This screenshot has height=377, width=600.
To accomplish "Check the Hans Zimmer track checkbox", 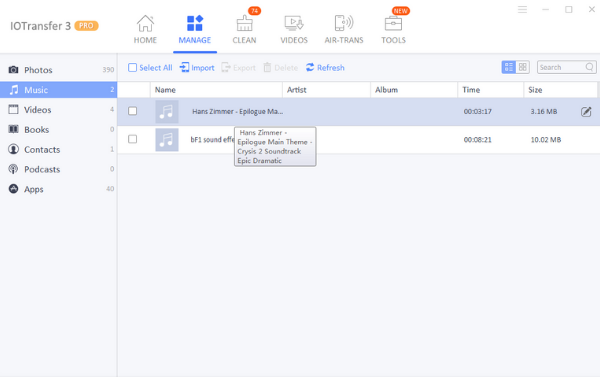I will [132, 111].
